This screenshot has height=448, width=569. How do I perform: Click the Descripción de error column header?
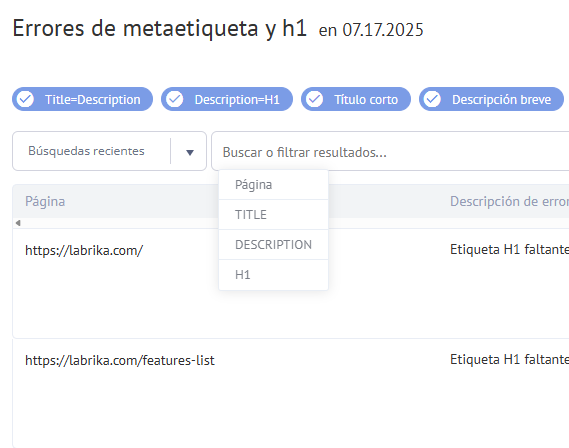[x=509, y=201]
